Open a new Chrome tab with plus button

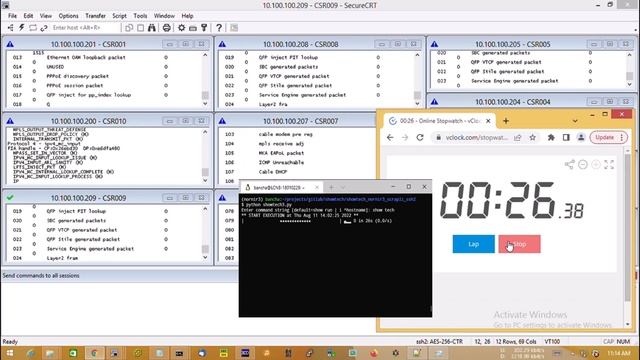506,121
